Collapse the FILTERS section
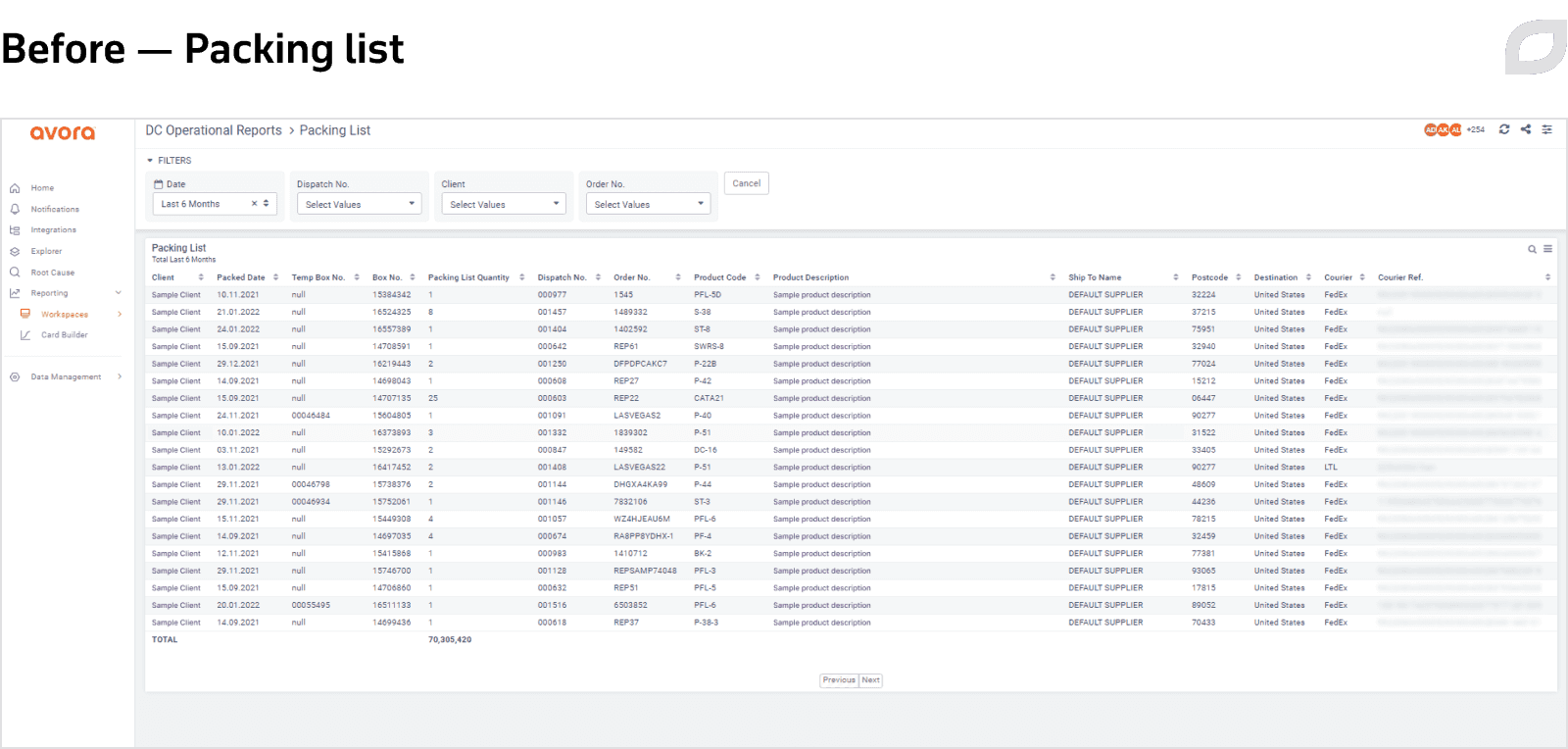This screenshot has width=1568, height=749. coord(150,161)
